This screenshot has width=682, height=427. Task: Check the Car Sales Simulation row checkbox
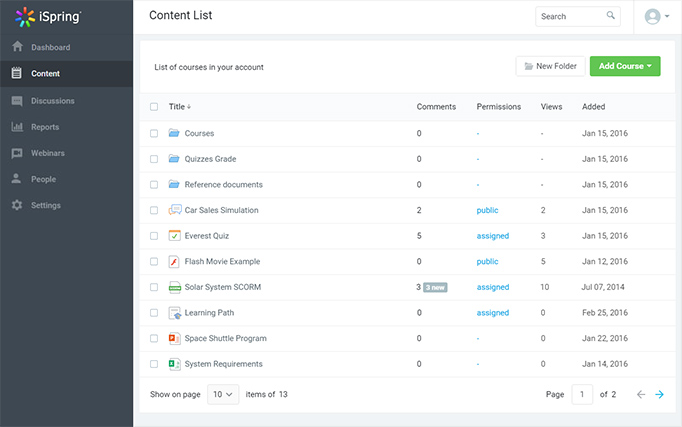pos(154,210)
